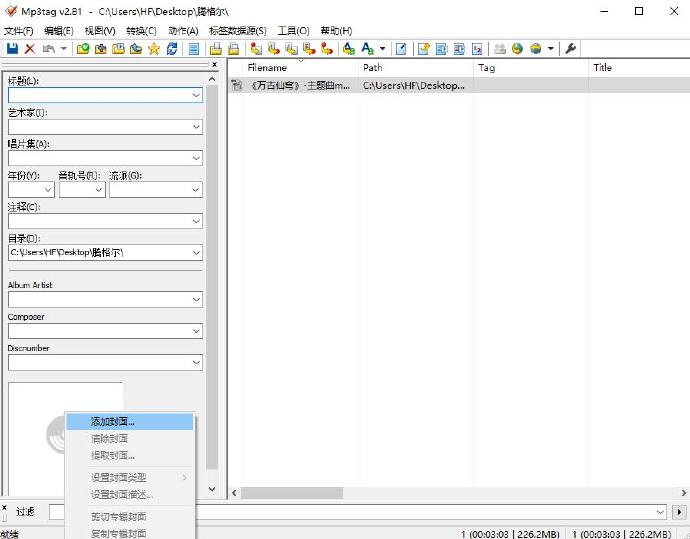This screenshot has height=539, width=690.
Task: Expand the 标题 (Title) dropdown
Action: [x=196, y=95]
